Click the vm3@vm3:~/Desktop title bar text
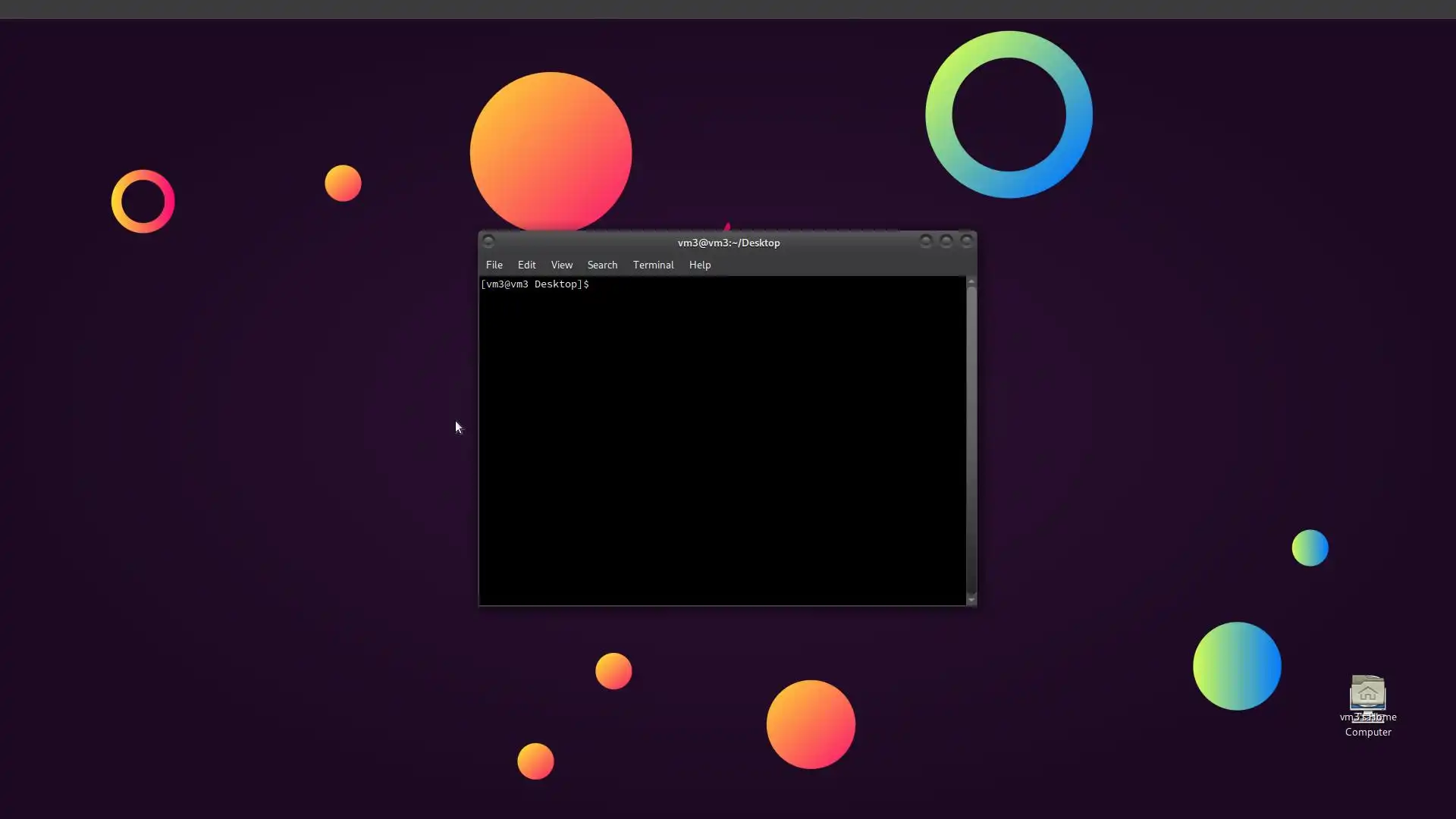 click(728, 243)
